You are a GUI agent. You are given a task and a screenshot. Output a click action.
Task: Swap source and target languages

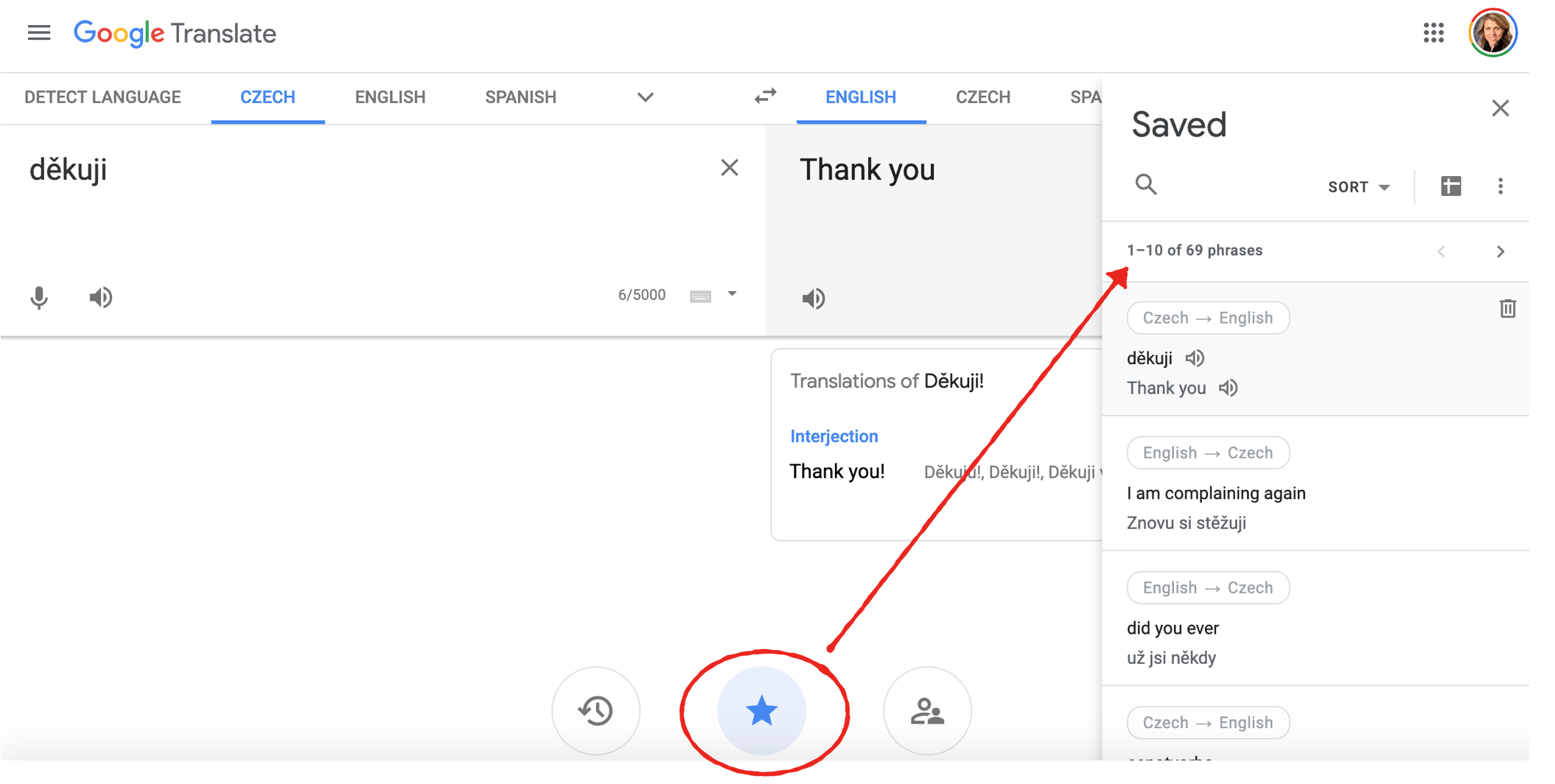pos(765,97)
